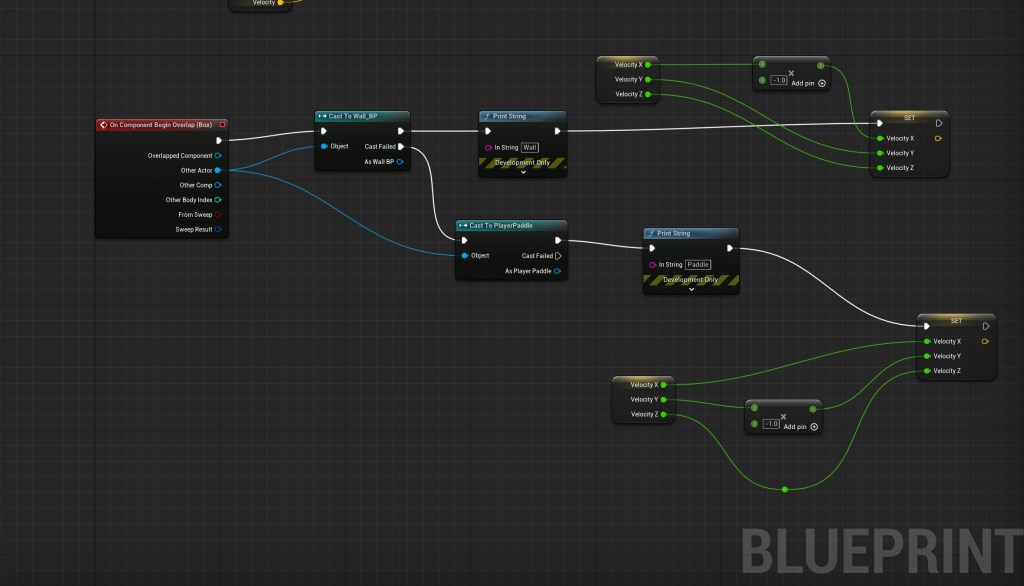1024x586 pixels.
Task: Click the As Wall BP output pin
Action: click(x=400, y=161)
